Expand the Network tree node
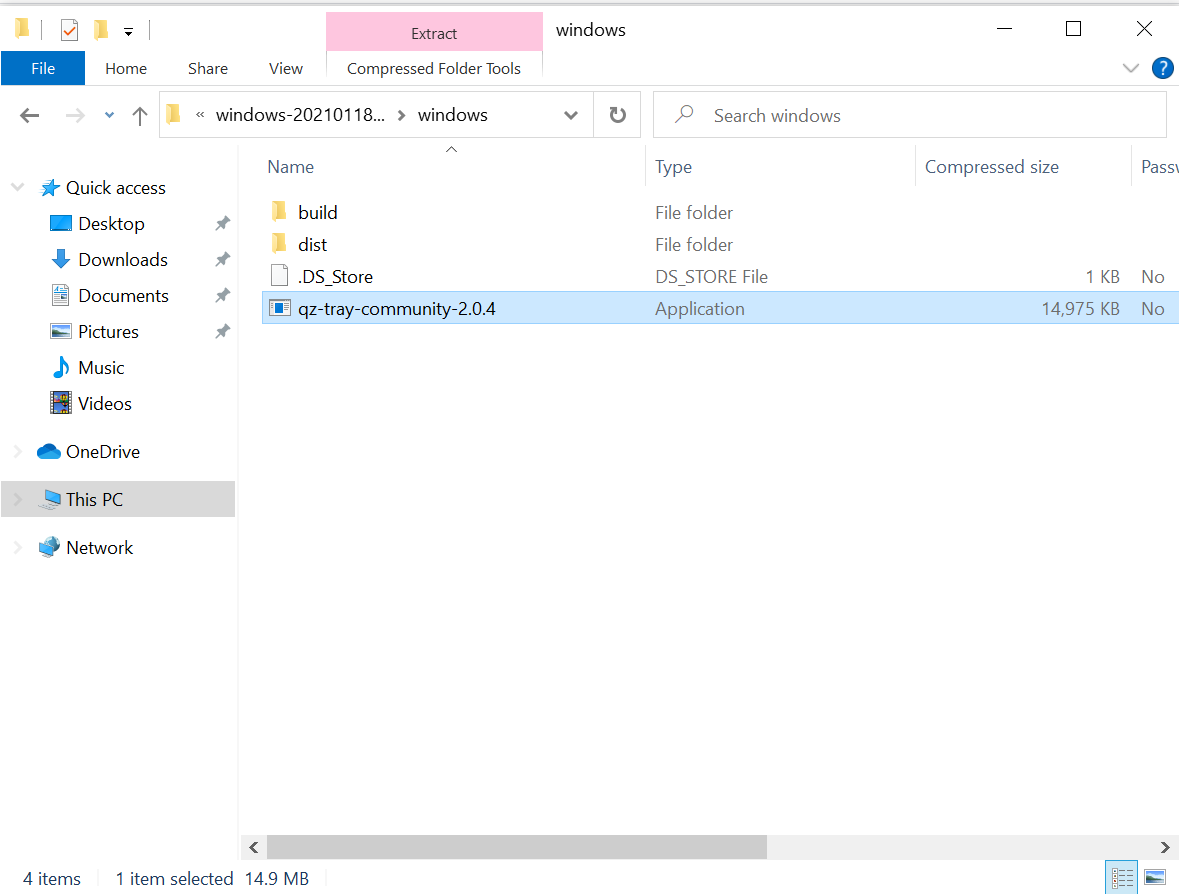1179x894 pixels. tap(17, 547)
